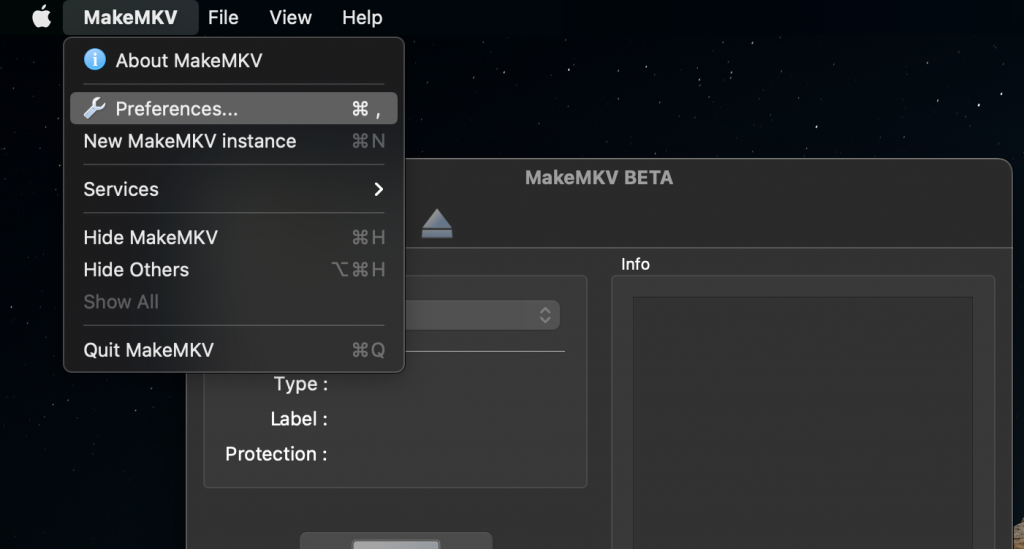1024x549 pixels.
Task: Quit MakeMKV from the menu
Action: [234, 350]
